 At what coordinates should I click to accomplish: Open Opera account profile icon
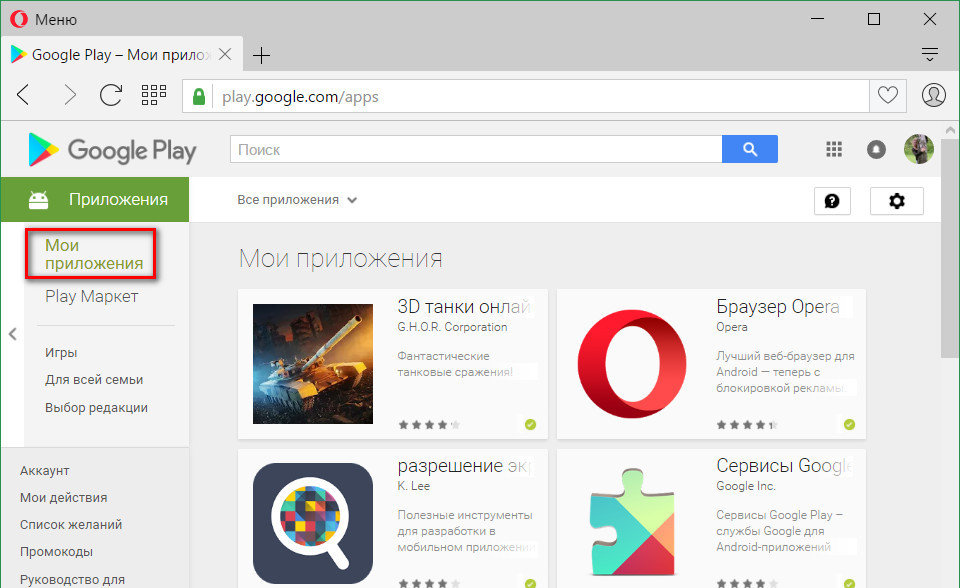coord(934,95)
